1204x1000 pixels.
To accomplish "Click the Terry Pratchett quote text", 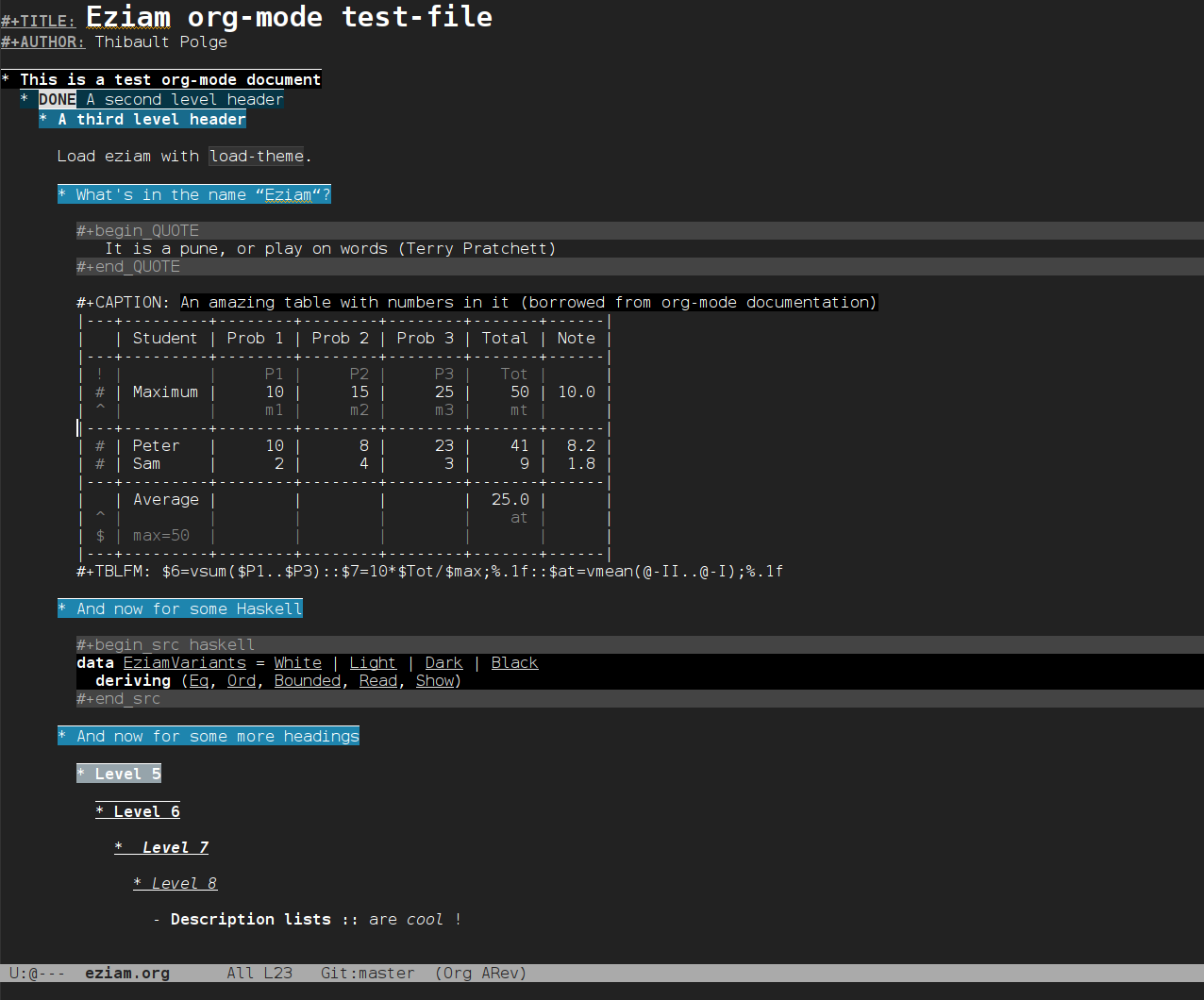I will 330,248.
